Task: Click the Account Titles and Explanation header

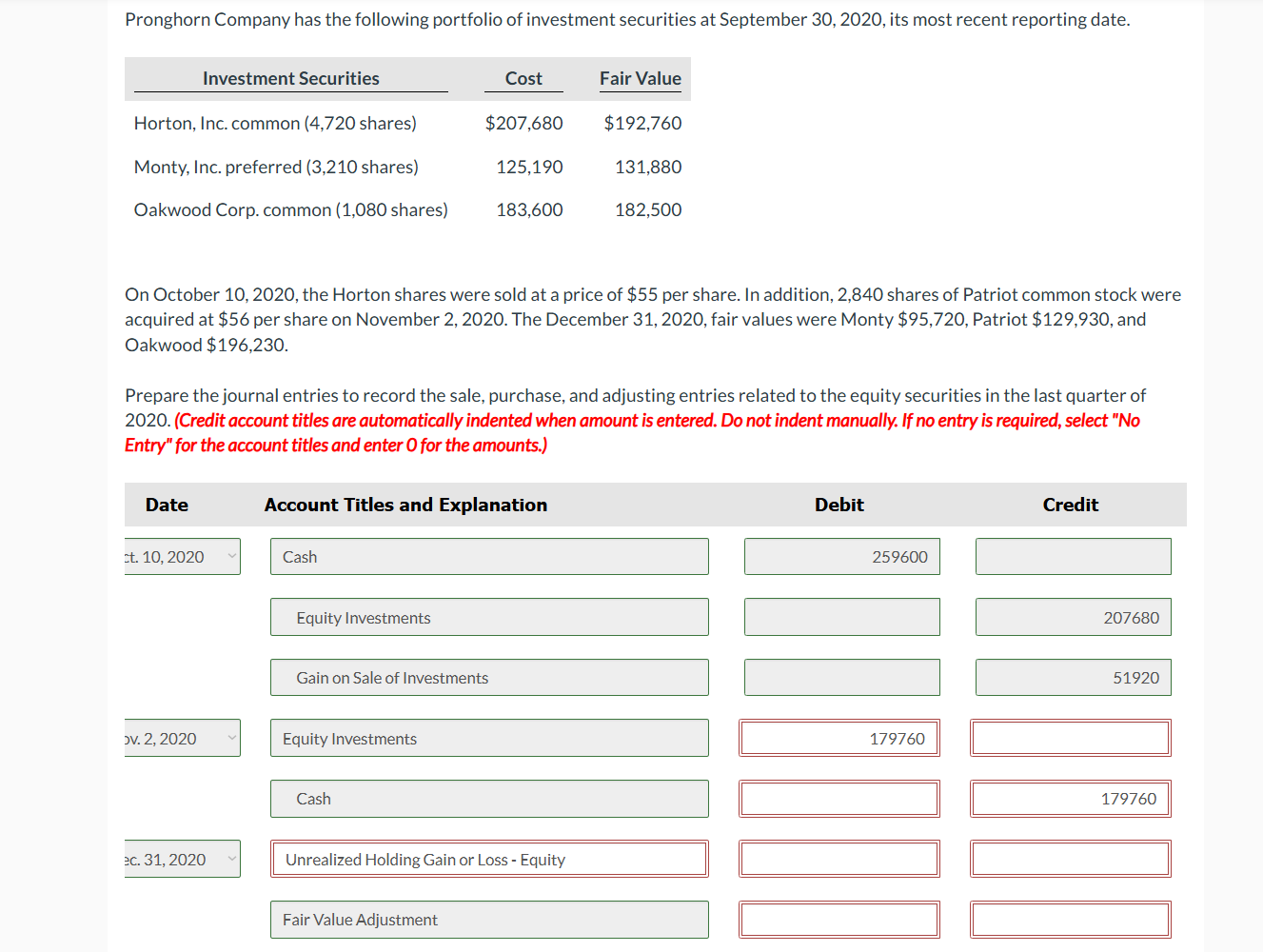Action: pos(405,505)
